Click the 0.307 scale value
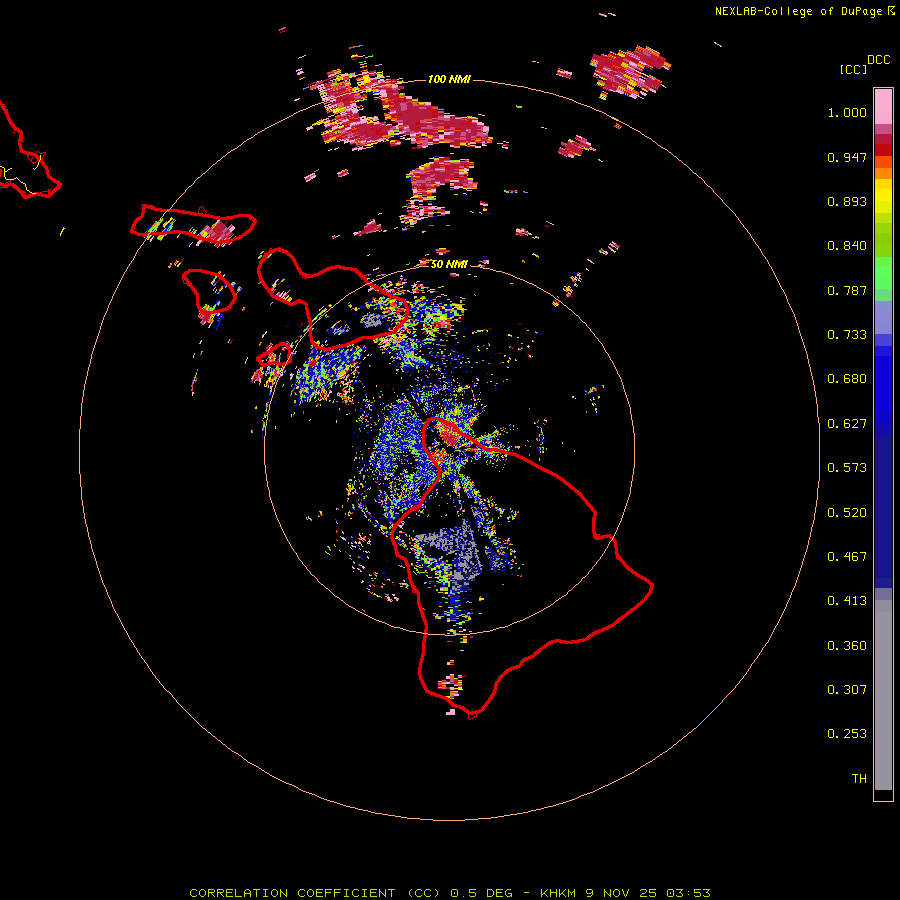Screen dimensions: 900x900 [x=847, y=690]
